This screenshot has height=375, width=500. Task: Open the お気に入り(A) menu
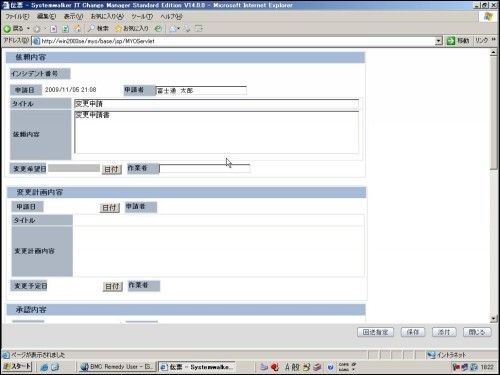(107, 16)
